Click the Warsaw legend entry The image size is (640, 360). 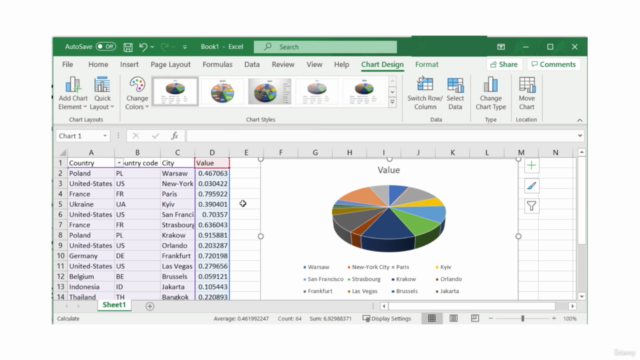(316, 267)
